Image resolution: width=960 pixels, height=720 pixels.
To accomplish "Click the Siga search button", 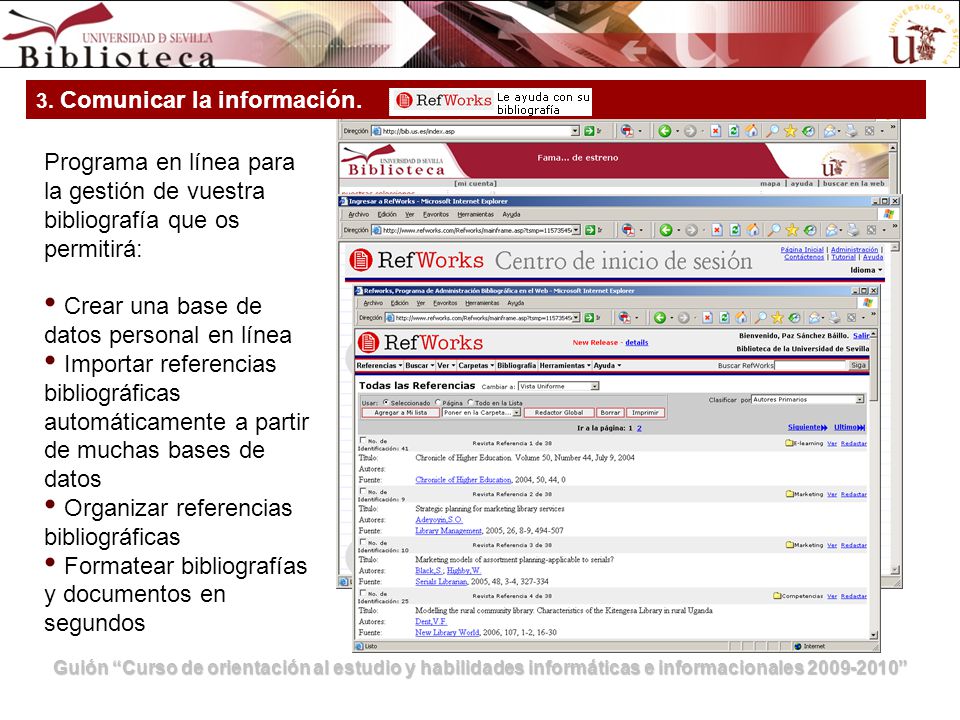I will coord(858,365).
